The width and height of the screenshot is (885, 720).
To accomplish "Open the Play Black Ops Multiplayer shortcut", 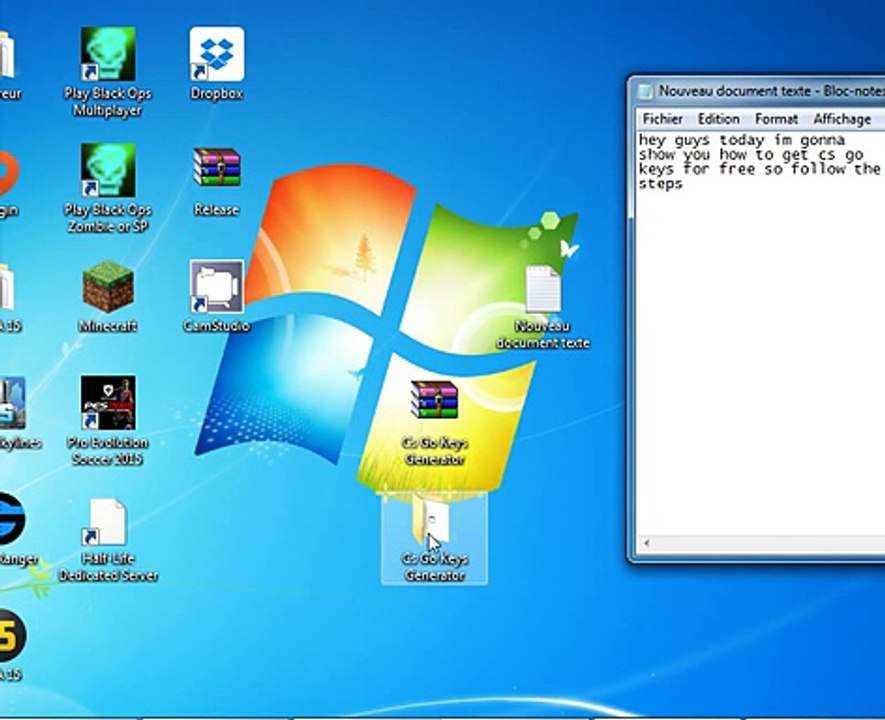I will pos(107,56).
